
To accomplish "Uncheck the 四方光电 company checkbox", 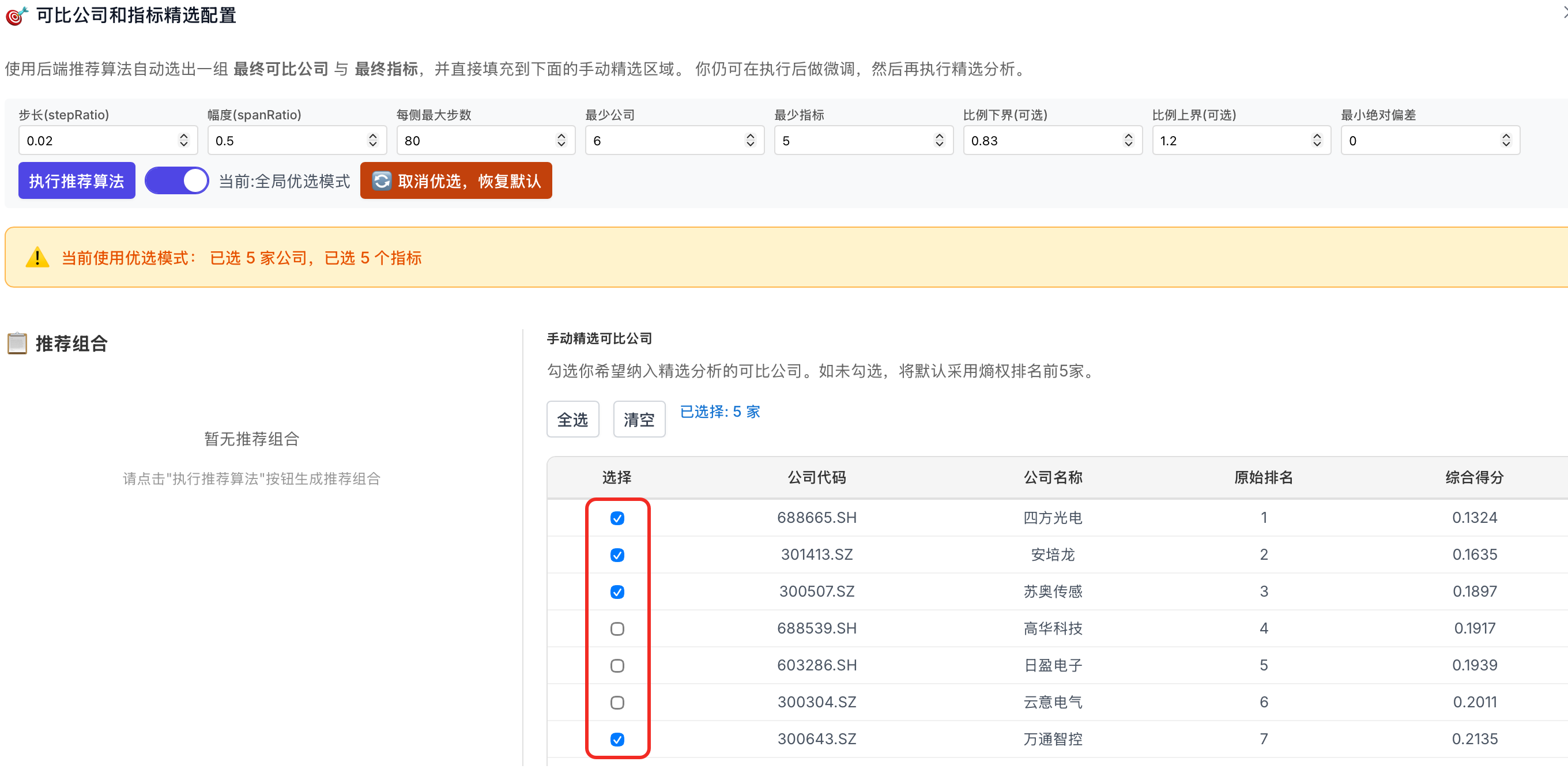I will click(617, 518).
